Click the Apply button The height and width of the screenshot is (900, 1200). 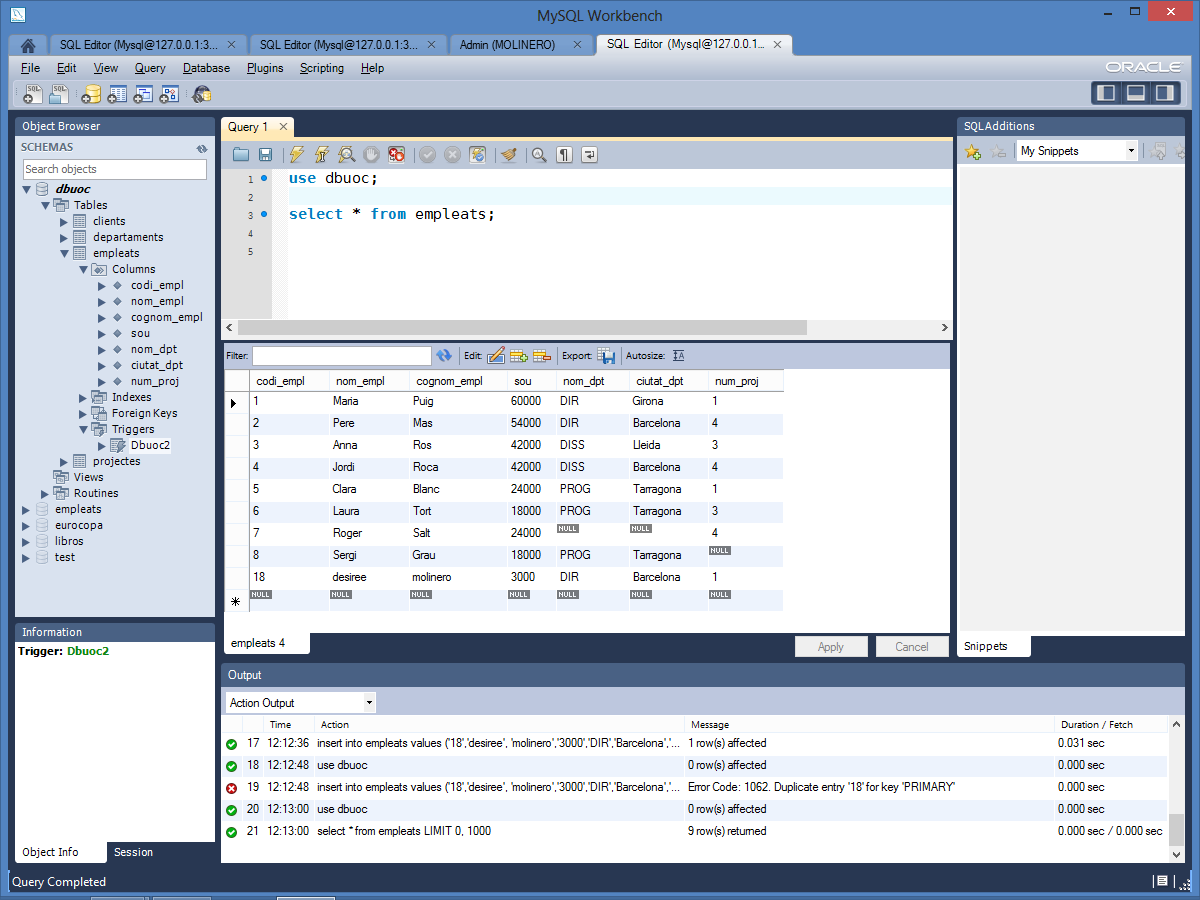point(831,647)
